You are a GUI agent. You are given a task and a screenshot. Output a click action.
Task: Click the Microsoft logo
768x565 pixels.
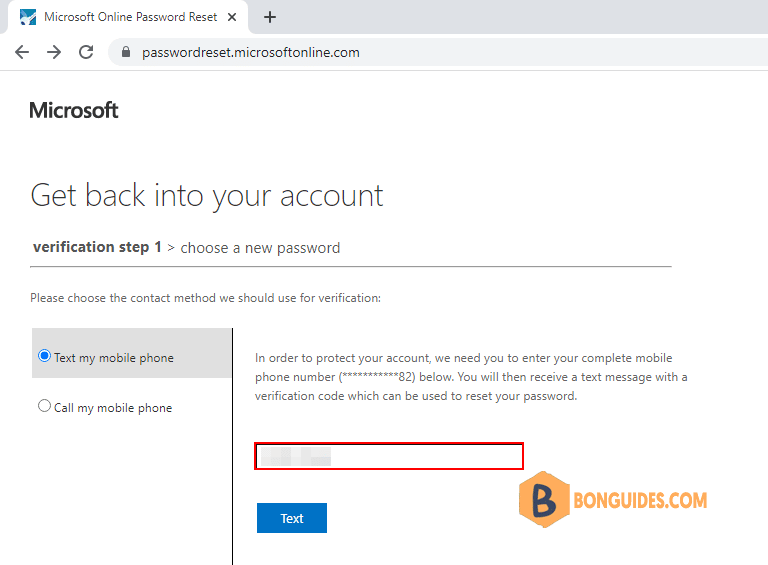(74, 110)
